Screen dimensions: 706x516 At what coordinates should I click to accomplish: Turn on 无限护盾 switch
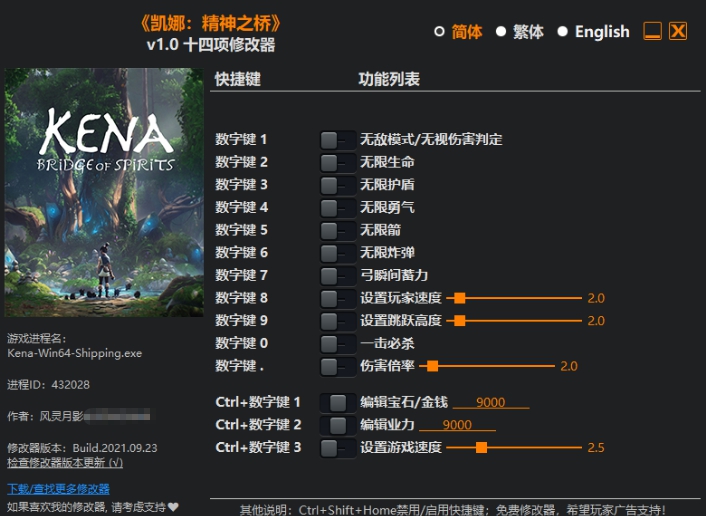[x=338, y=185]
